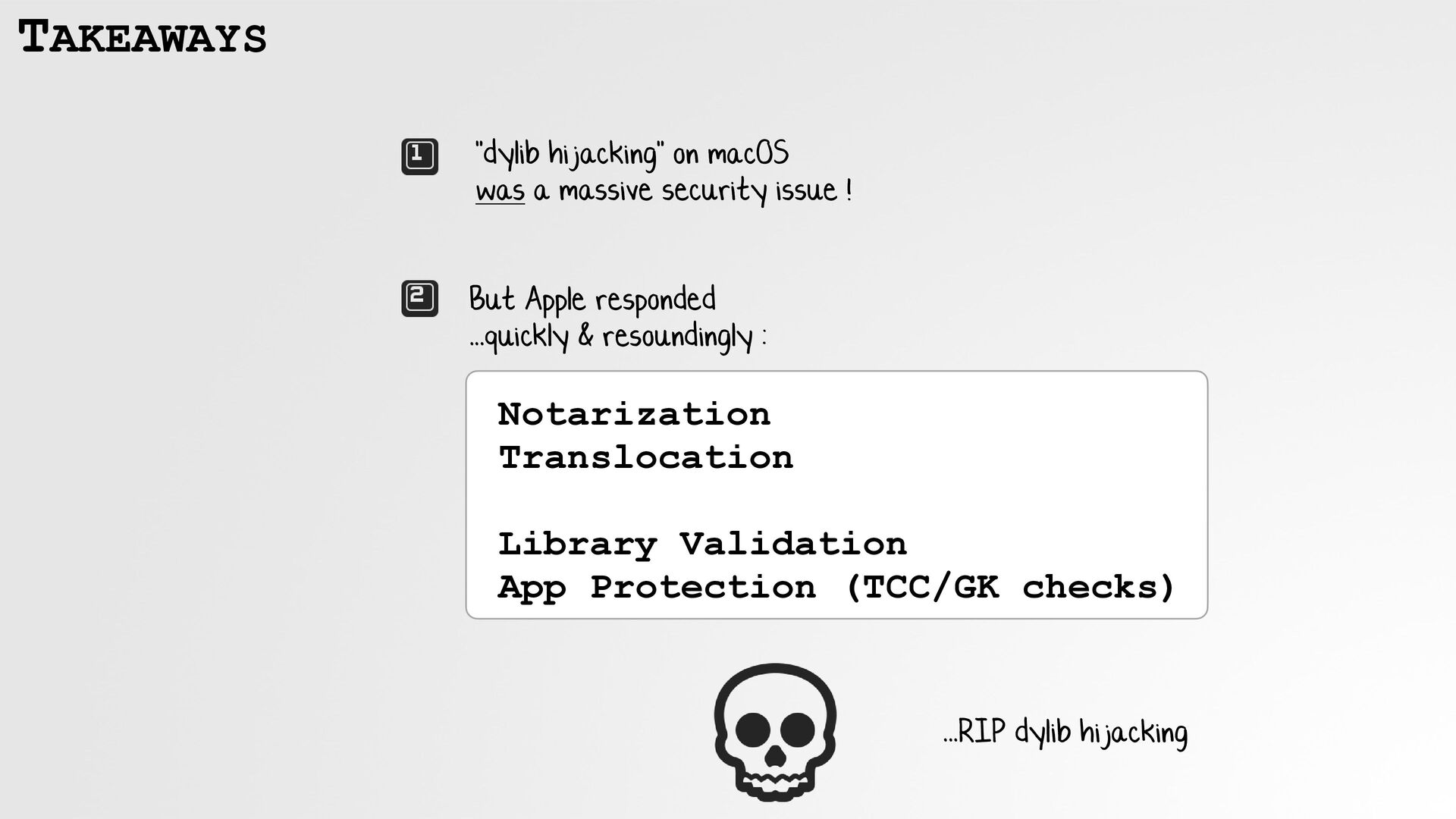
Task: Click the skull's teeth
Action: coord(774,781)
